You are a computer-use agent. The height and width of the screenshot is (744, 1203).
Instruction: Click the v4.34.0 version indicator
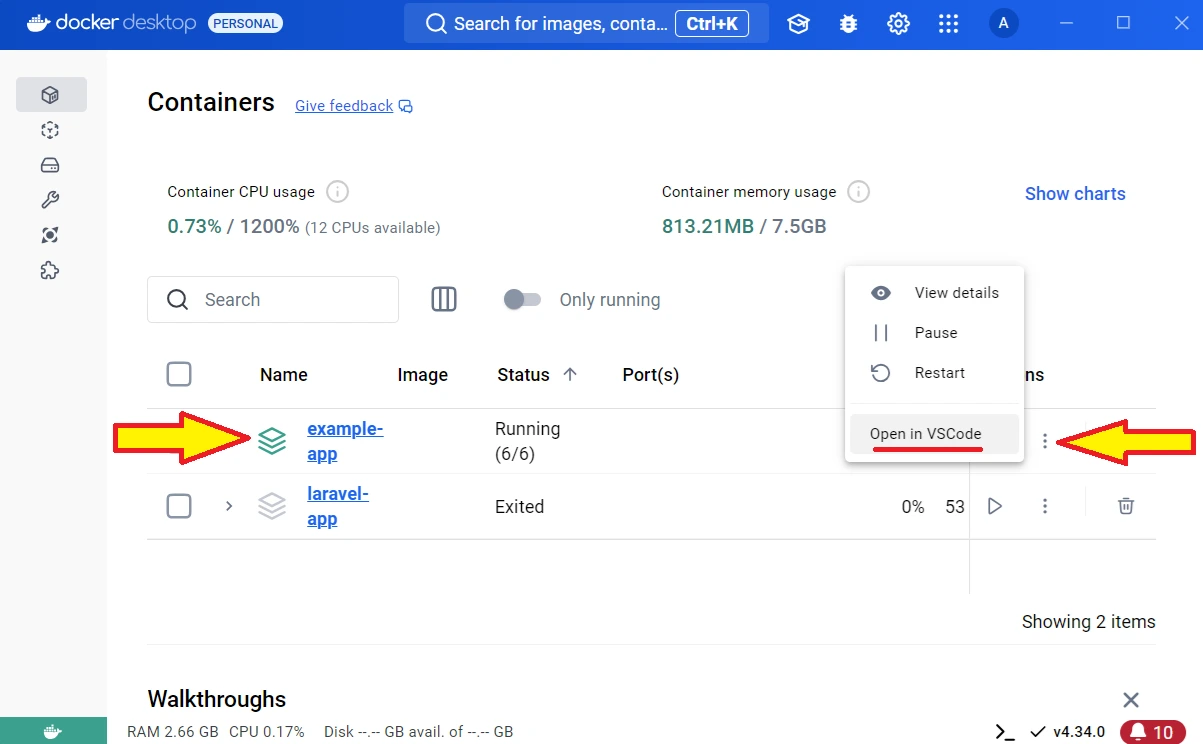(1067, 732)
